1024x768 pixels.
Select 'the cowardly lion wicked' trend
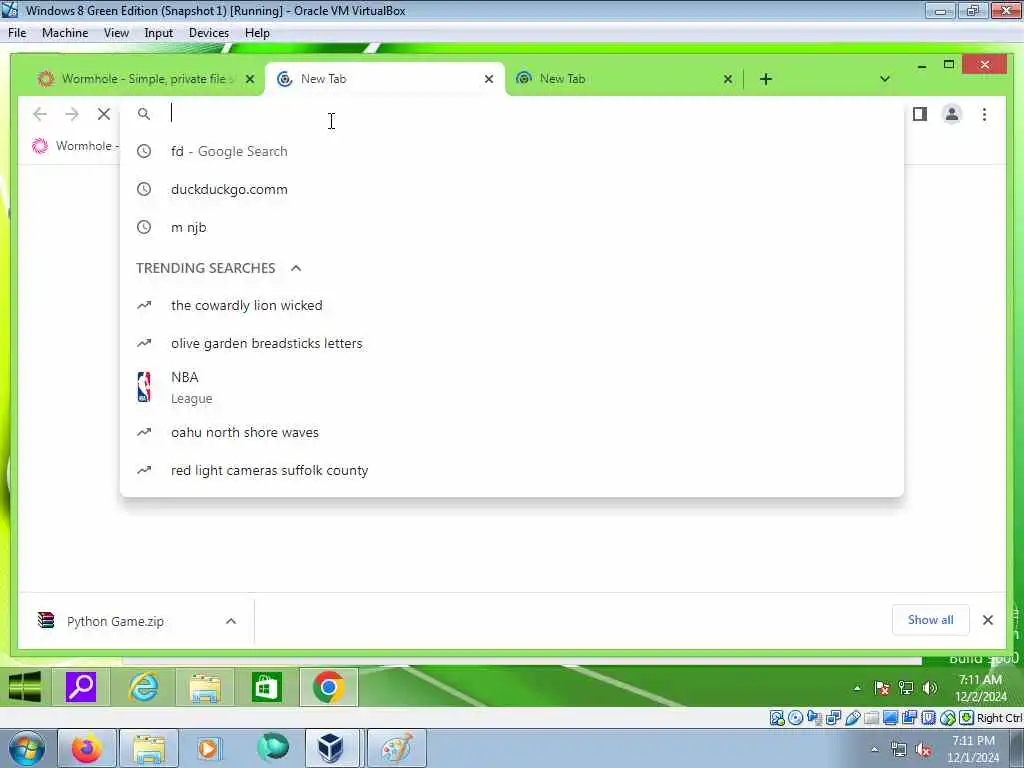512,306
